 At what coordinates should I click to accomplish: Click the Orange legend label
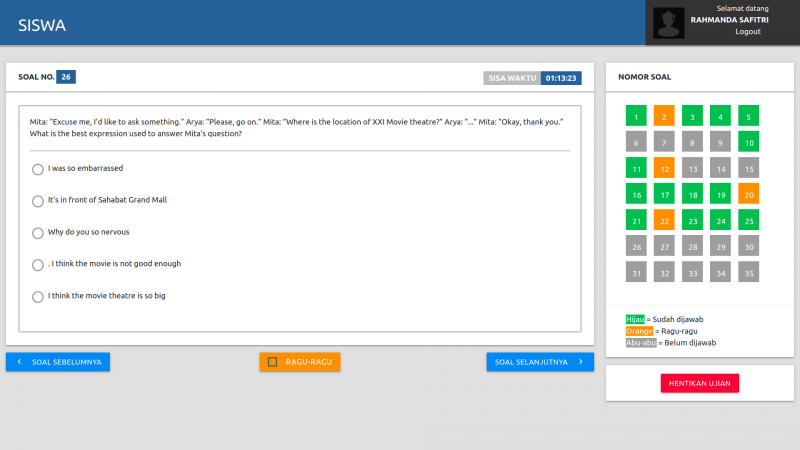pos(639,331)
